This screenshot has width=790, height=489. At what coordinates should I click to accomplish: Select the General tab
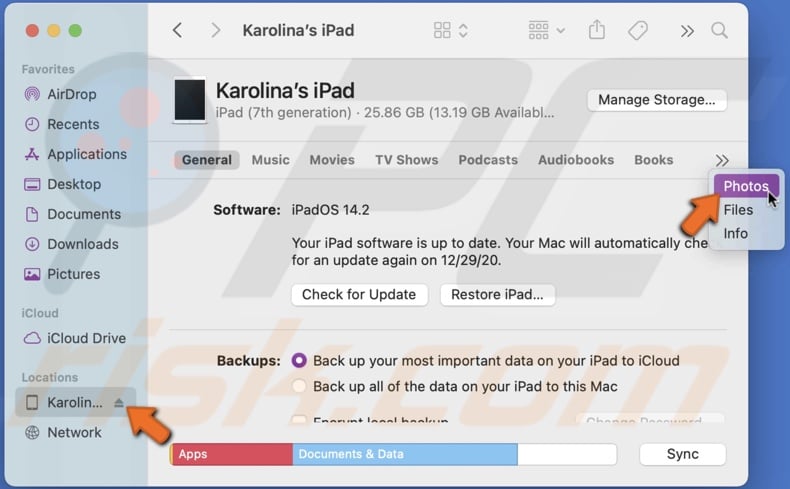[207, 160]
